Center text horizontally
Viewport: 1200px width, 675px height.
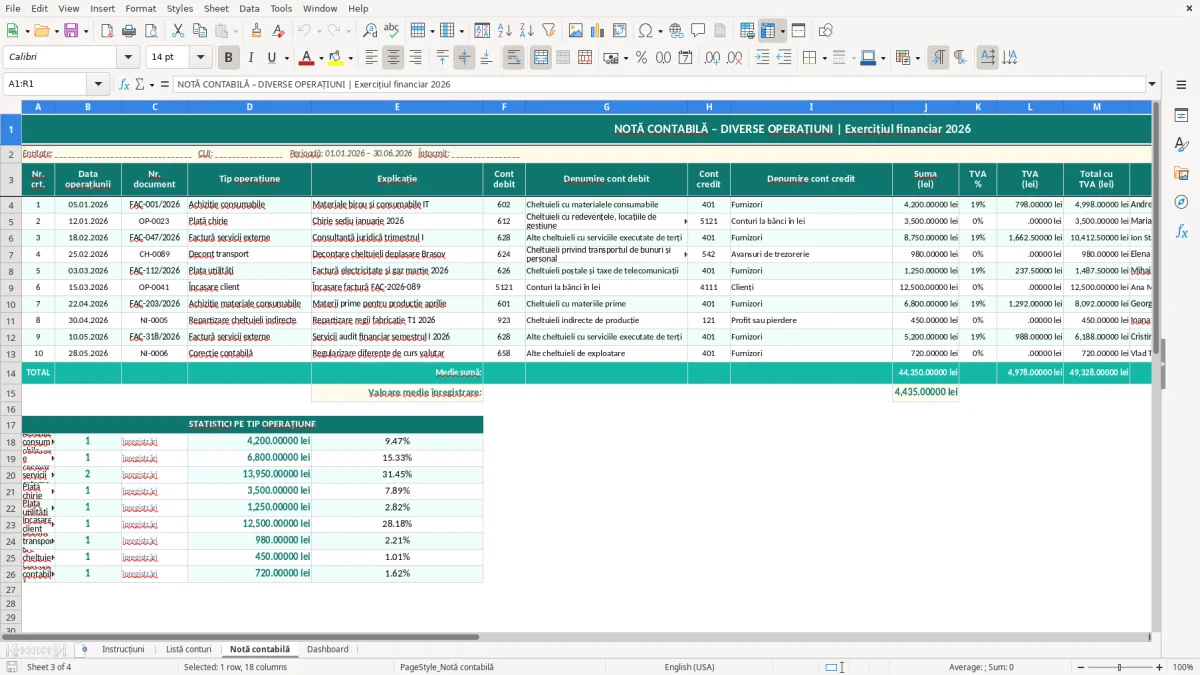[394, 58]
